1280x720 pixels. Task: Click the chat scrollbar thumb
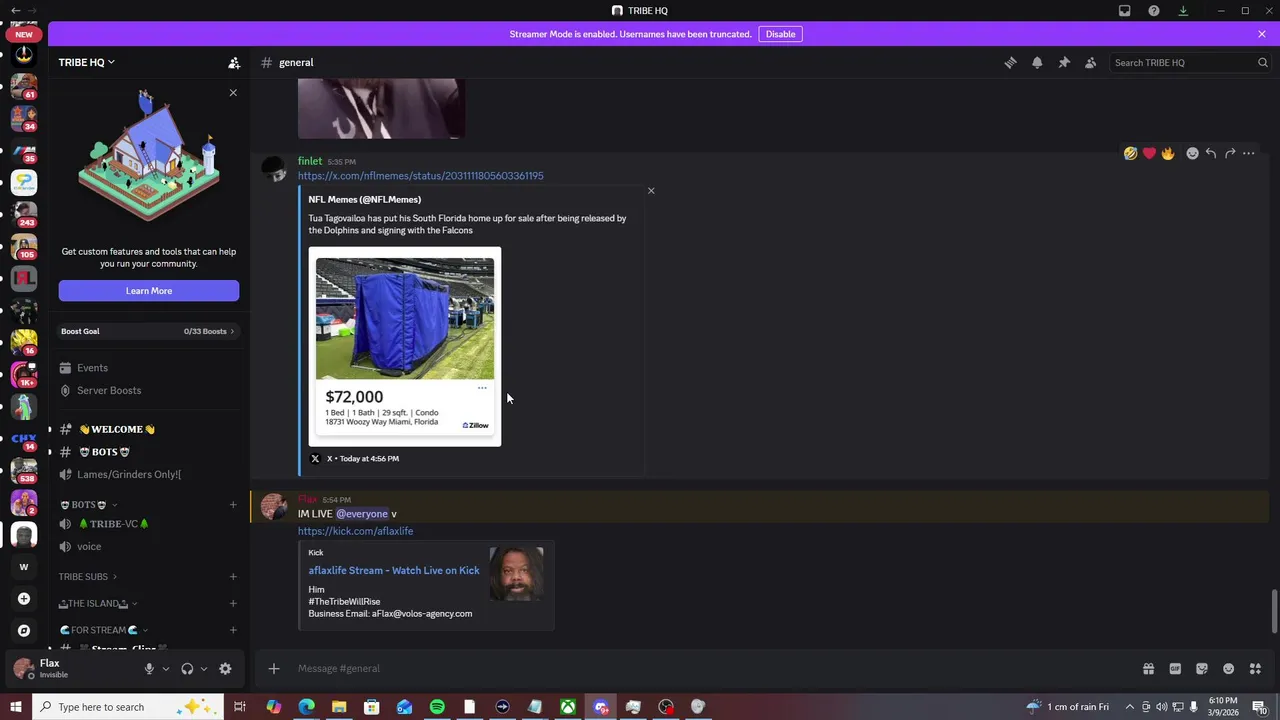pos(1274,611)
